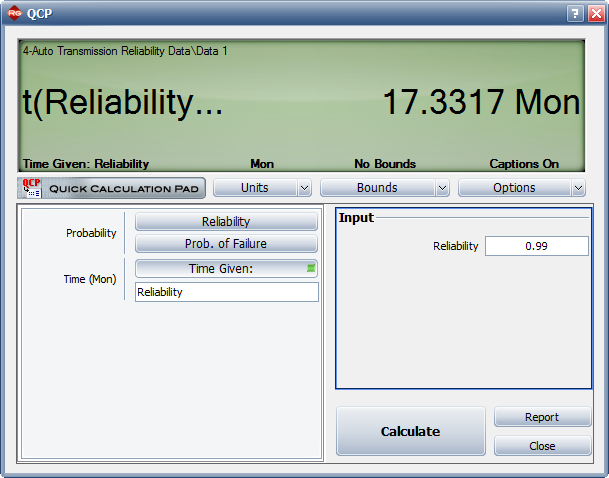This screenshot has height=478, width=609.
Task: Select the Prob. of Failure calculation
Action: (x=226, y=244)
